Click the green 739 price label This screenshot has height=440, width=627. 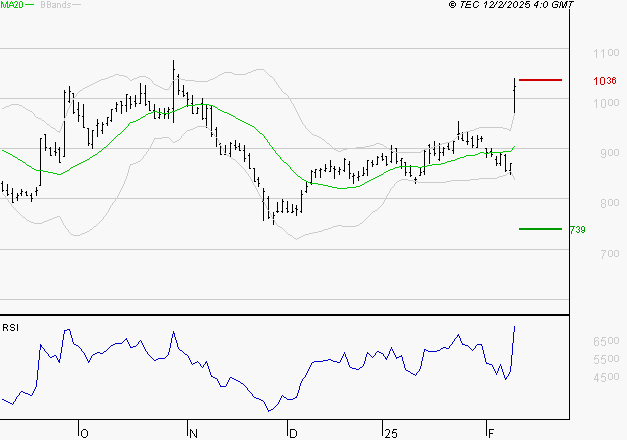pos(577,230)
